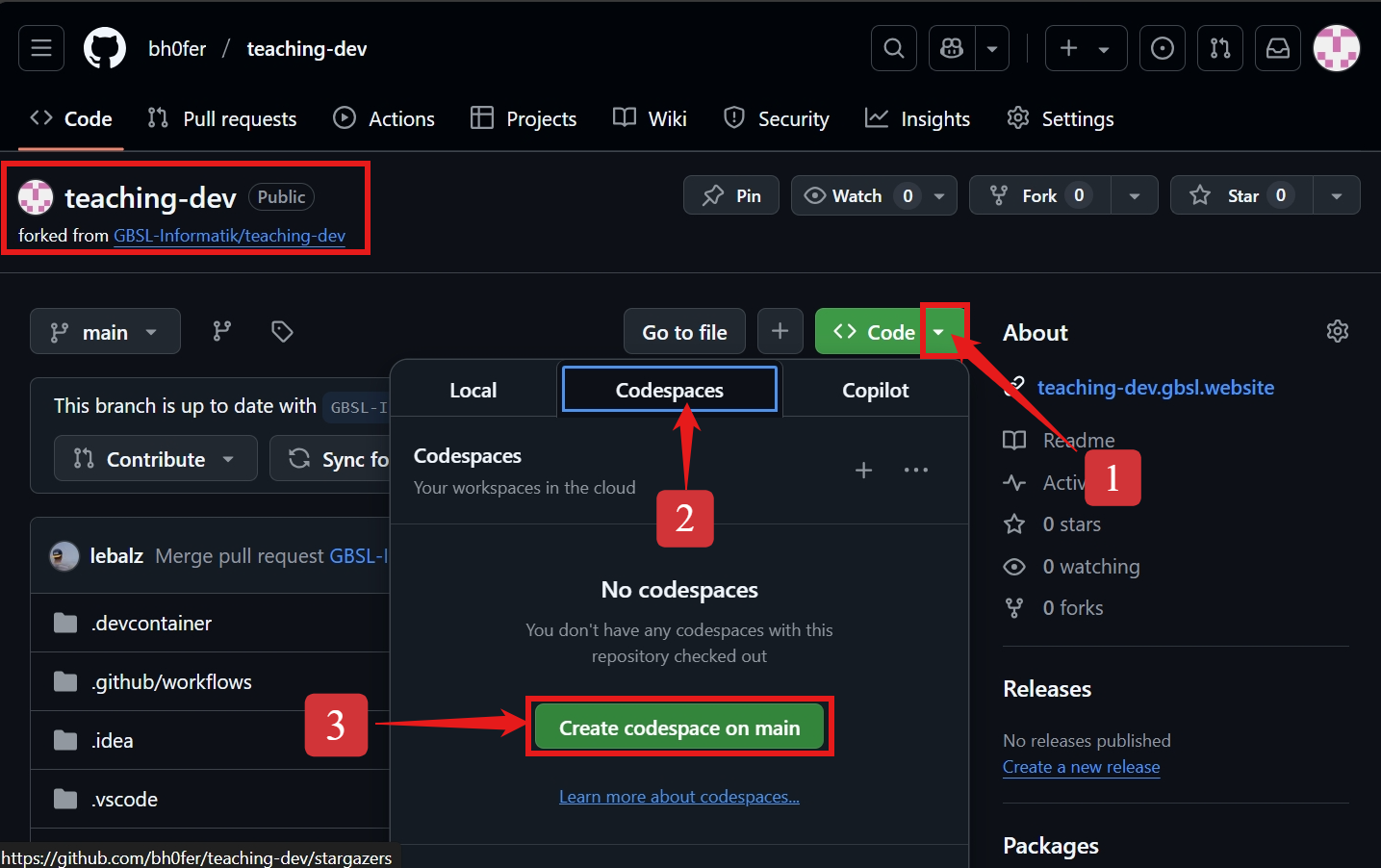Open the .devcontainer folder
The image size is (1381, 868).
[152, 624]
